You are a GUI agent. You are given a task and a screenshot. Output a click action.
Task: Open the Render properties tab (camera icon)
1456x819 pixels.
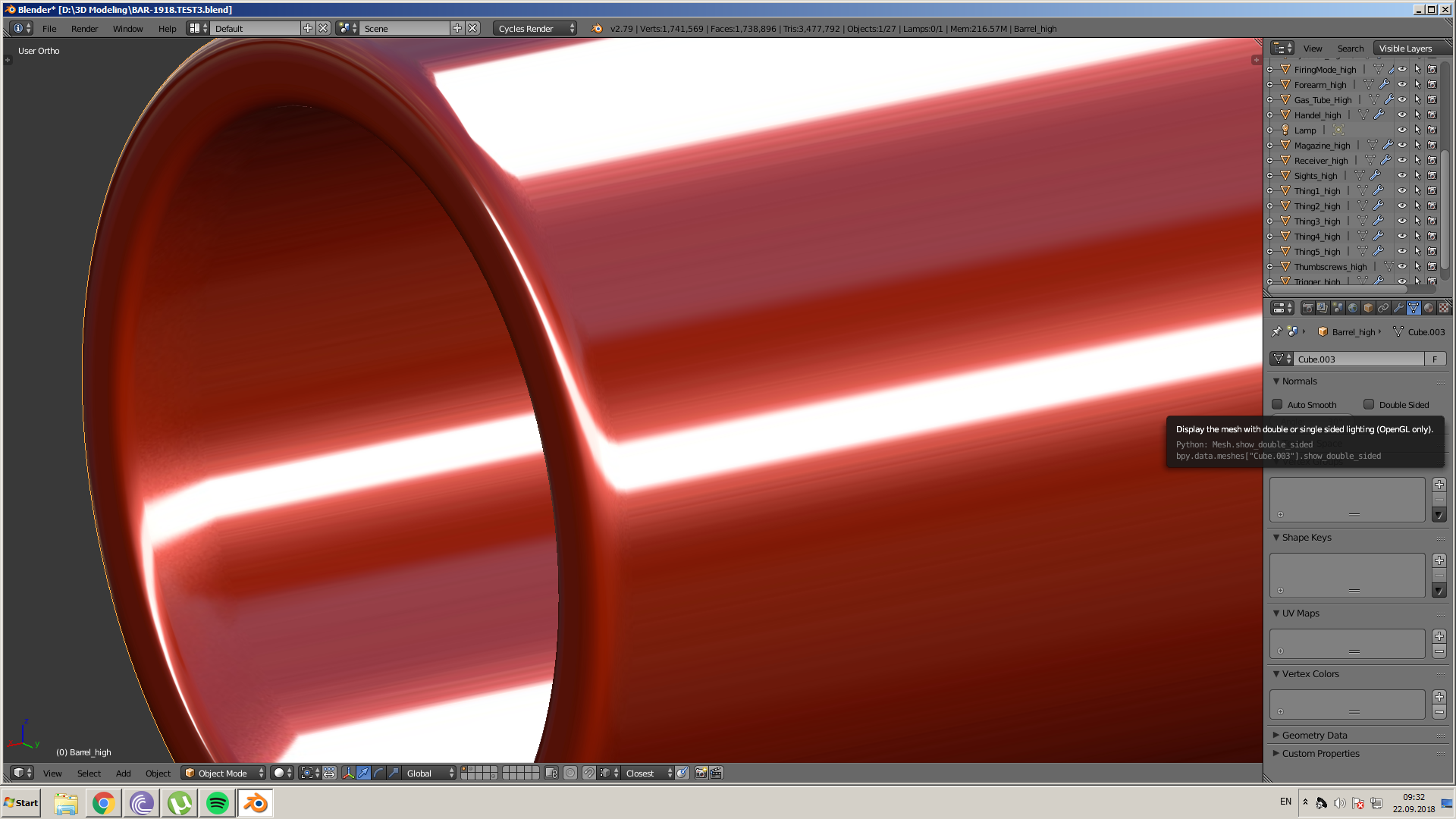point(1308,308)
